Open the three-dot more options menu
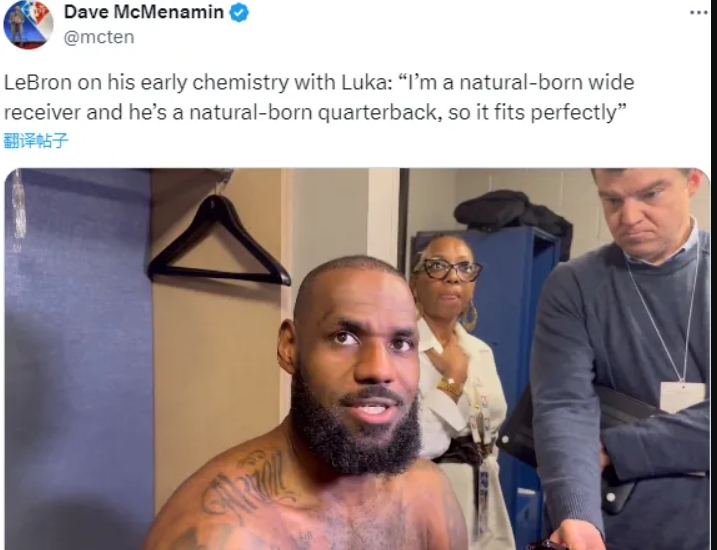This screenshot has width=717, height=550. pos(698,12)
